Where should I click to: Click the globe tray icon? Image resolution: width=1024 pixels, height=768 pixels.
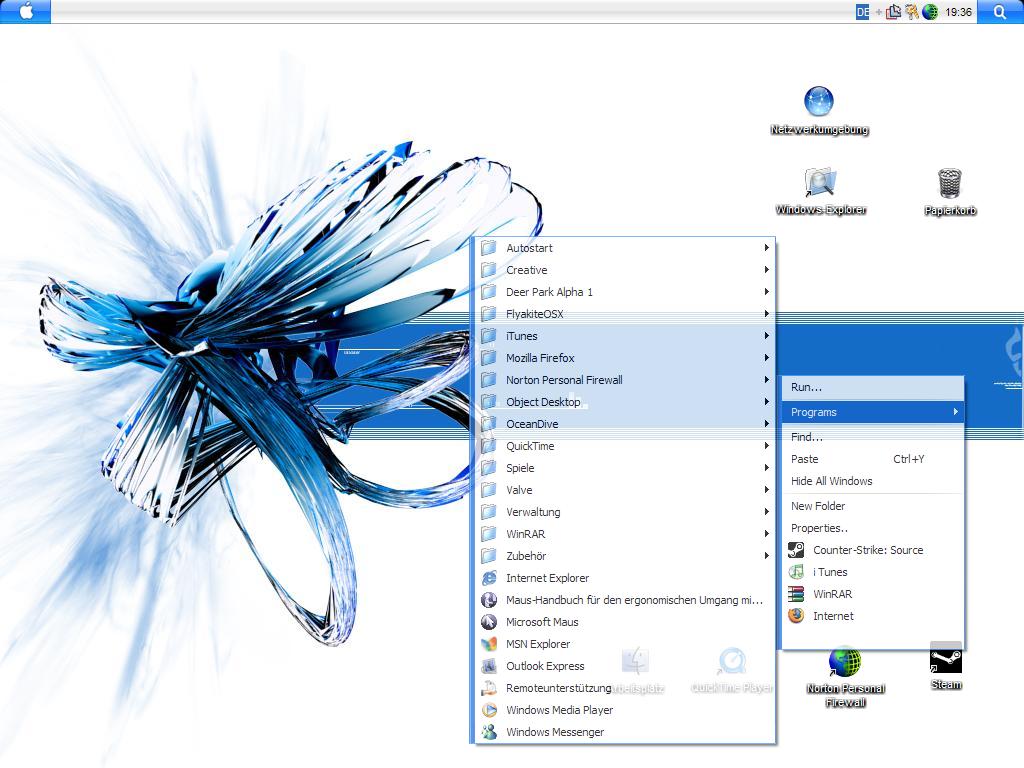point(930,12)
